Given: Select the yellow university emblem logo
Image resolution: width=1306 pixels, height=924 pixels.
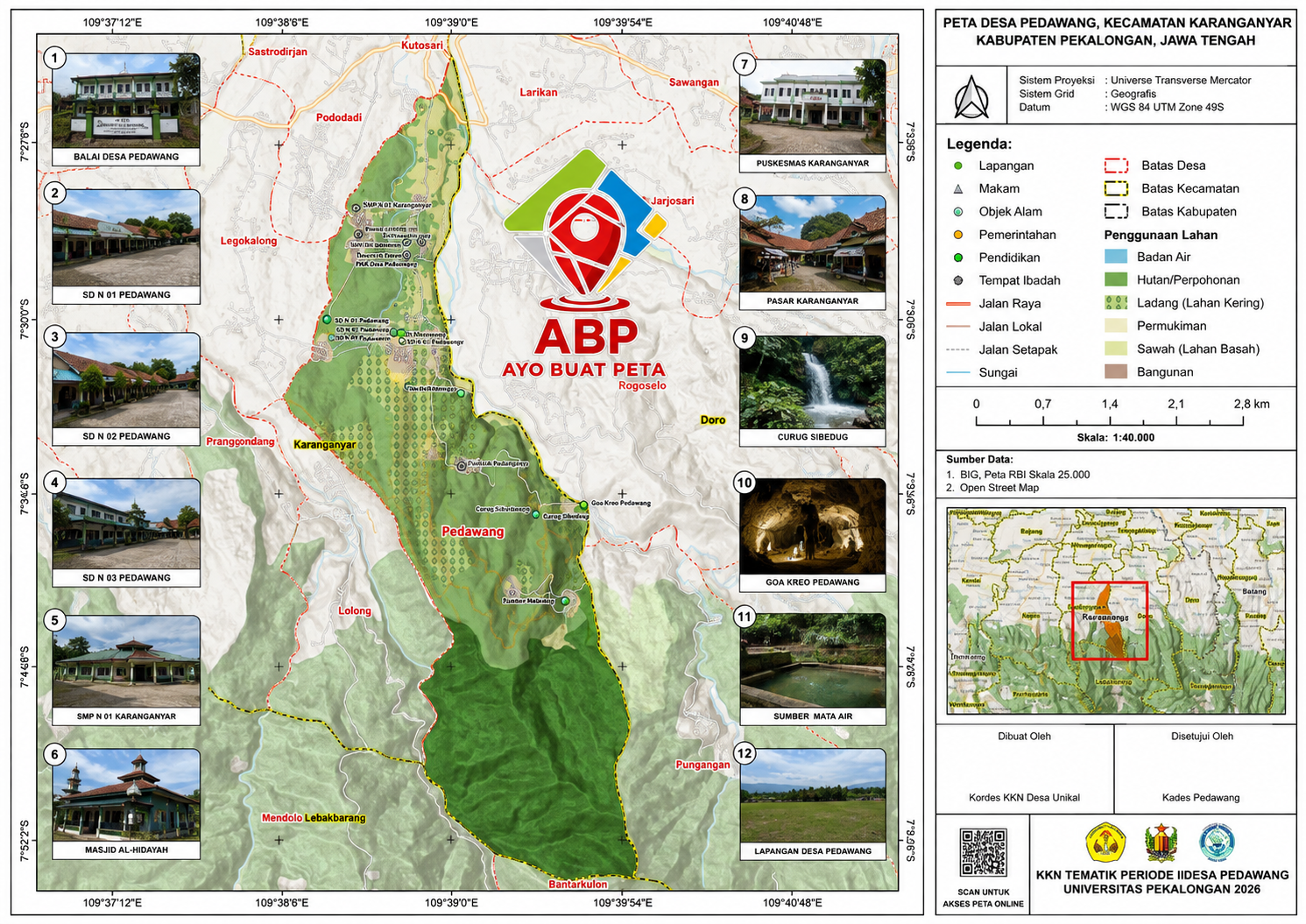Looking at the screenshot, I should [1105, 843].
